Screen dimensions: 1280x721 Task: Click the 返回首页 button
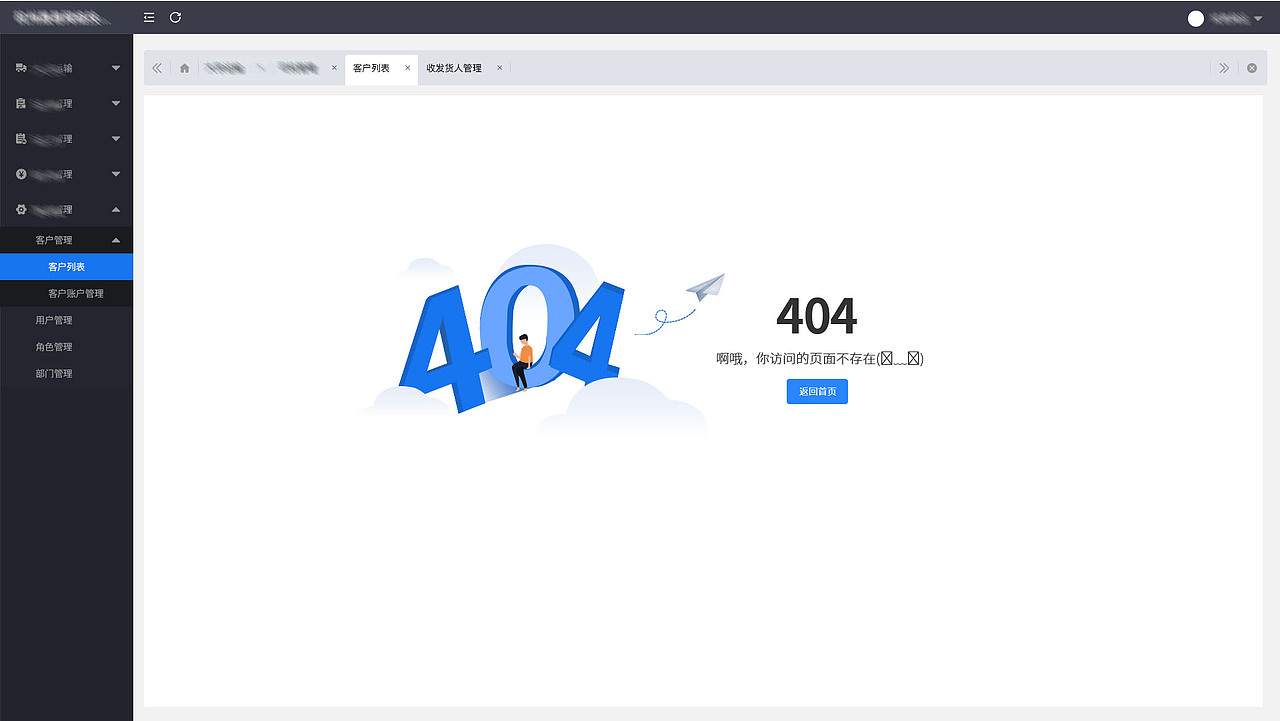tap(817, 391)
